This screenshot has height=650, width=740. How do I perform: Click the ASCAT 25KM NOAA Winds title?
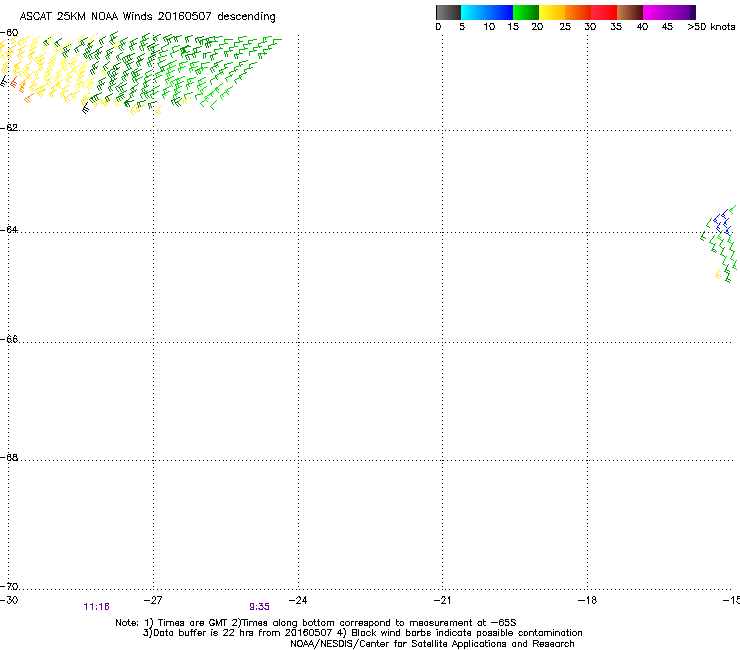pyautogui.click(x=147, y=16)
